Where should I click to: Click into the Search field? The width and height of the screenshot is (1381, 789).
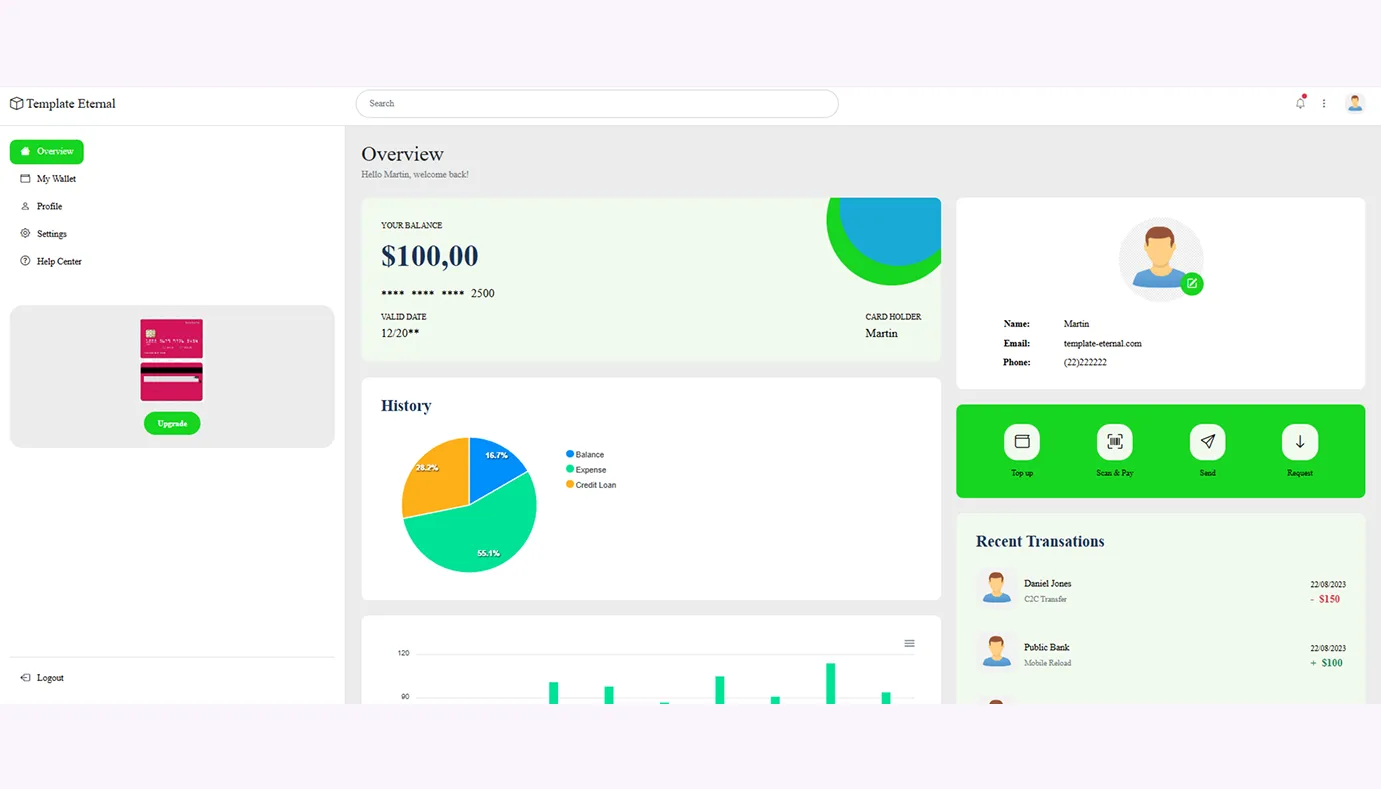(597, 104)
